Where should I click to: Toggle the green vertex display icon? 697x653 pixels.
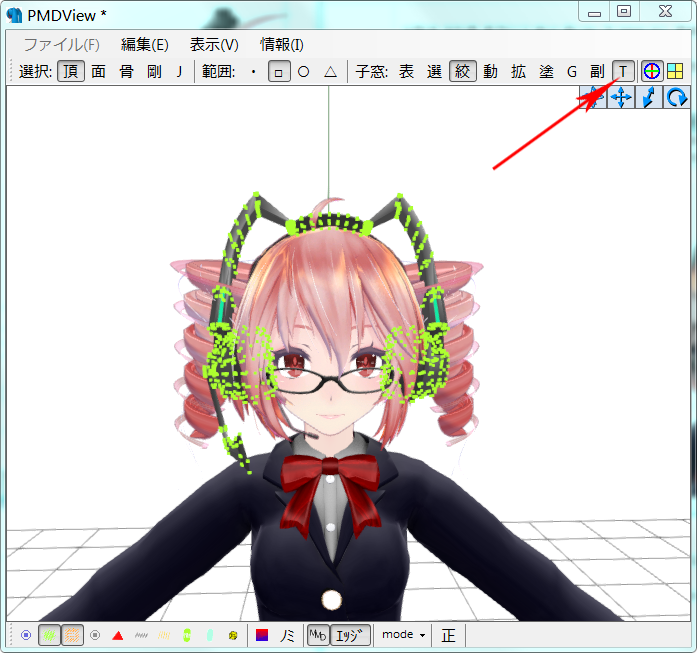49,635
